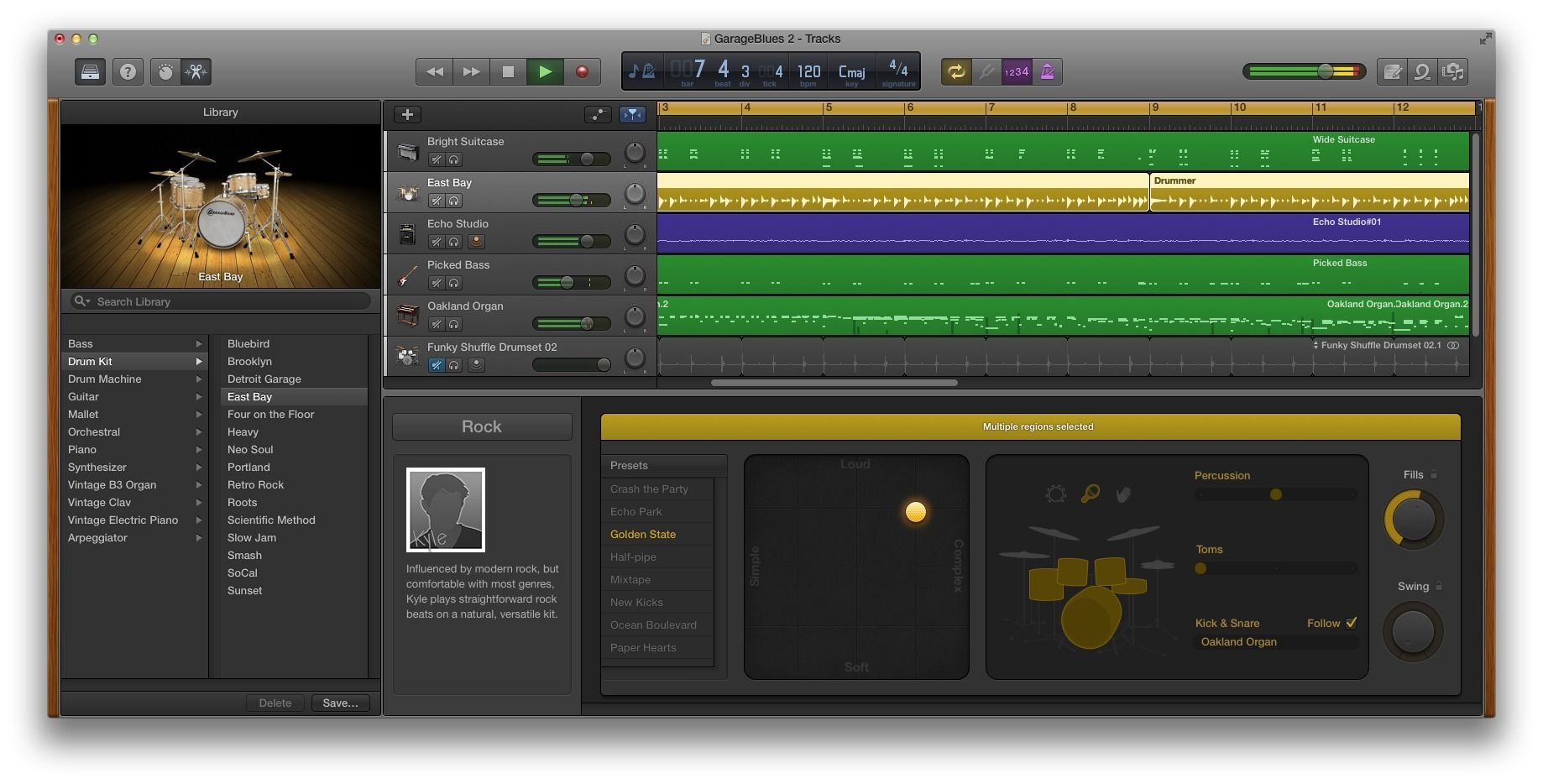Open Quick Help question mark button

pyautogui.click(x=128, y=72)
